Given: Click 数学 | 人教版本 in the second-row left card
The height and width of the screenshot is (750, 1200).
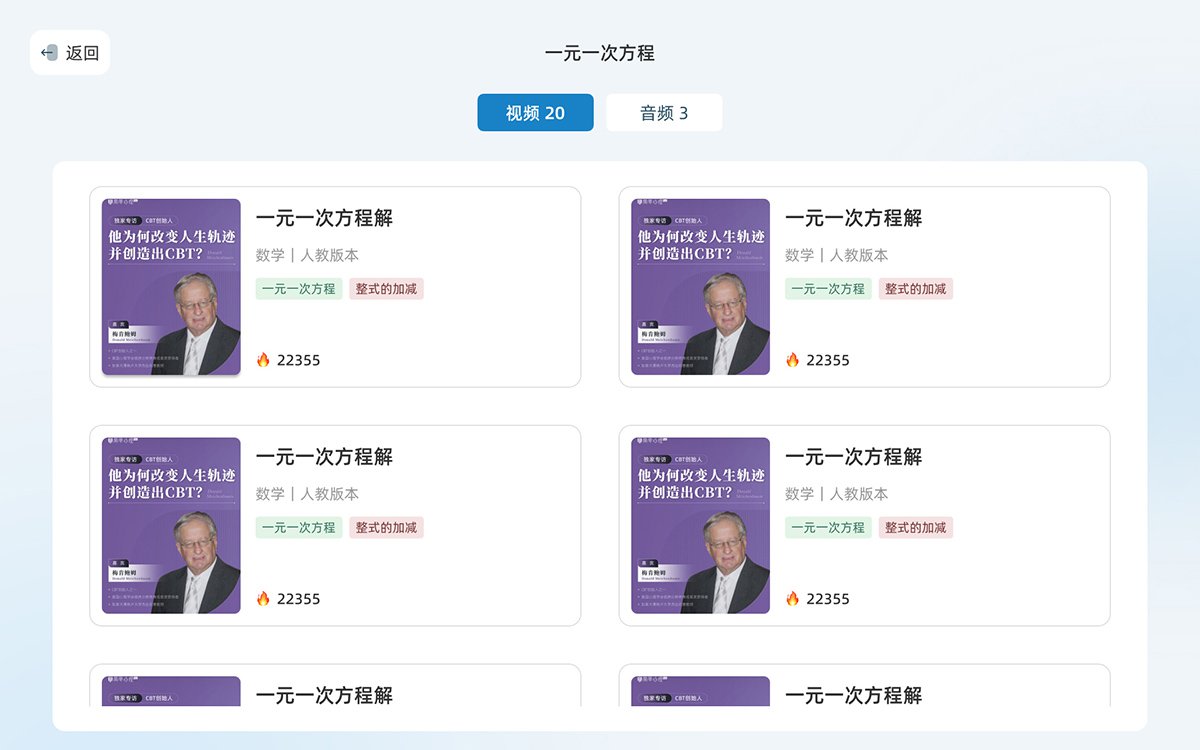Looking at the screenshot, I should [307, 494].
